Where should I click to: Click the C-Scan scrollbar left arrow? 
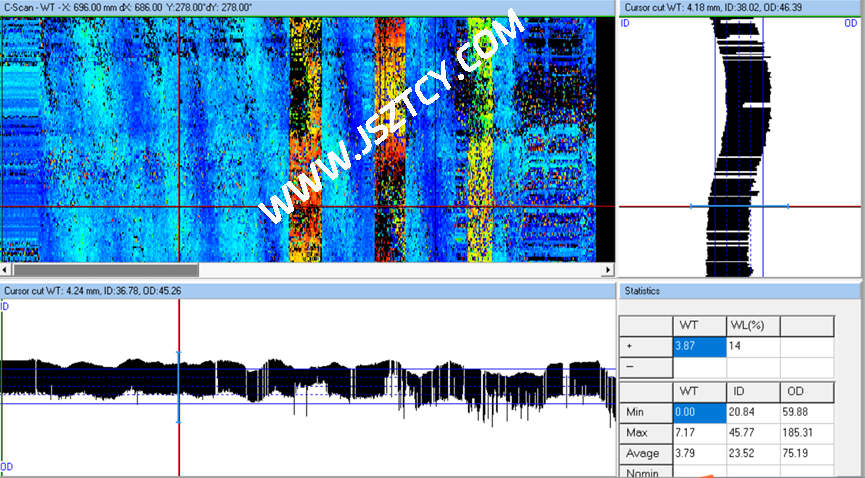(x=6, y=270)
